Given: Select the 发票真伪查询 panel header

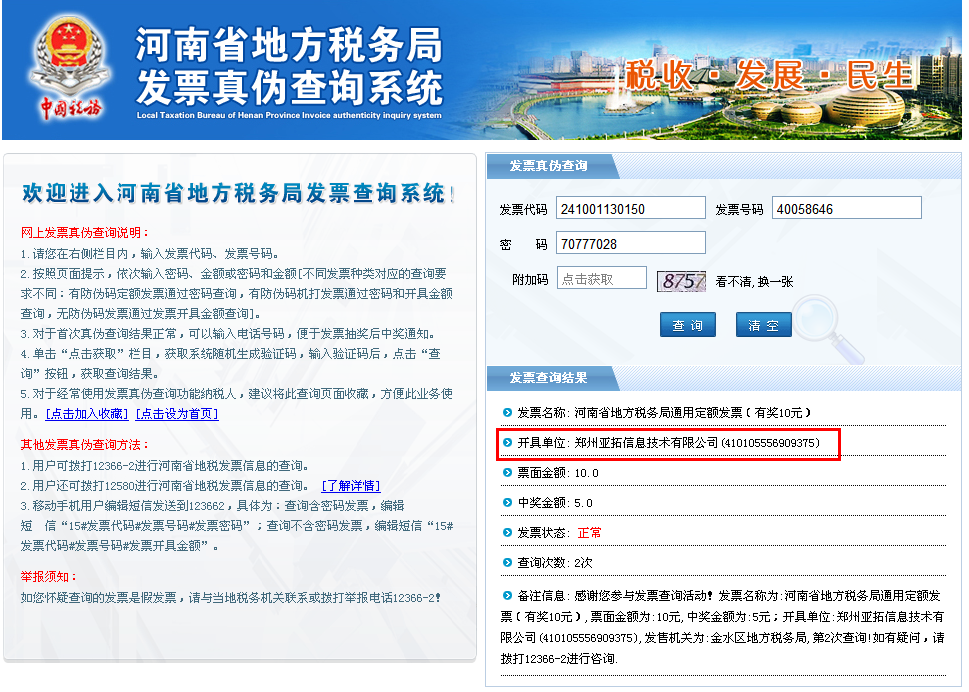Looking at the screenshot, I should pyautogui.click(x=548, y=166).
